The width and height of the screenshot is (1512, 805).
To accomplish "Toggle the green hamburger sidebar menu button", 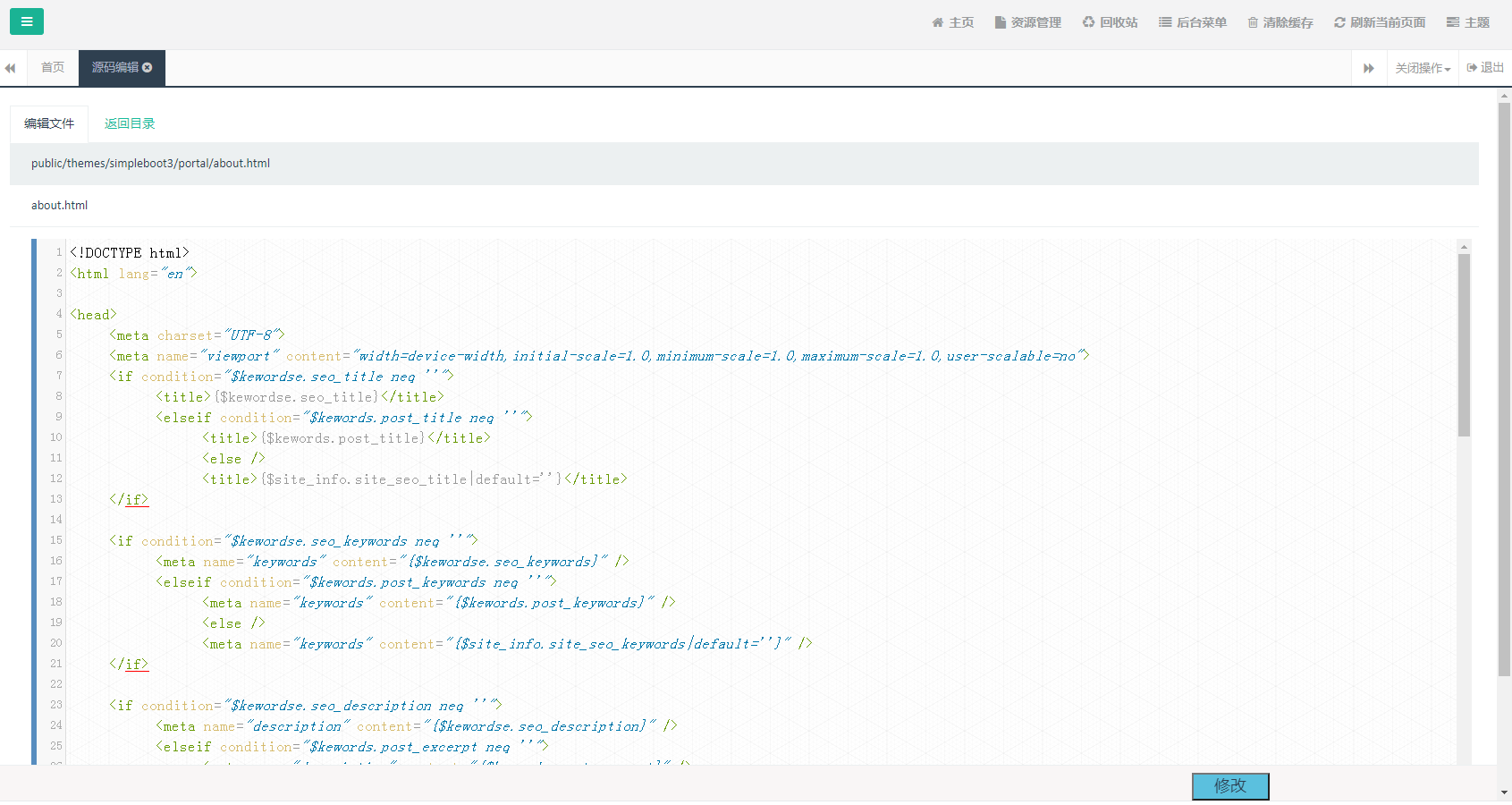I will (x=27, y=21).
